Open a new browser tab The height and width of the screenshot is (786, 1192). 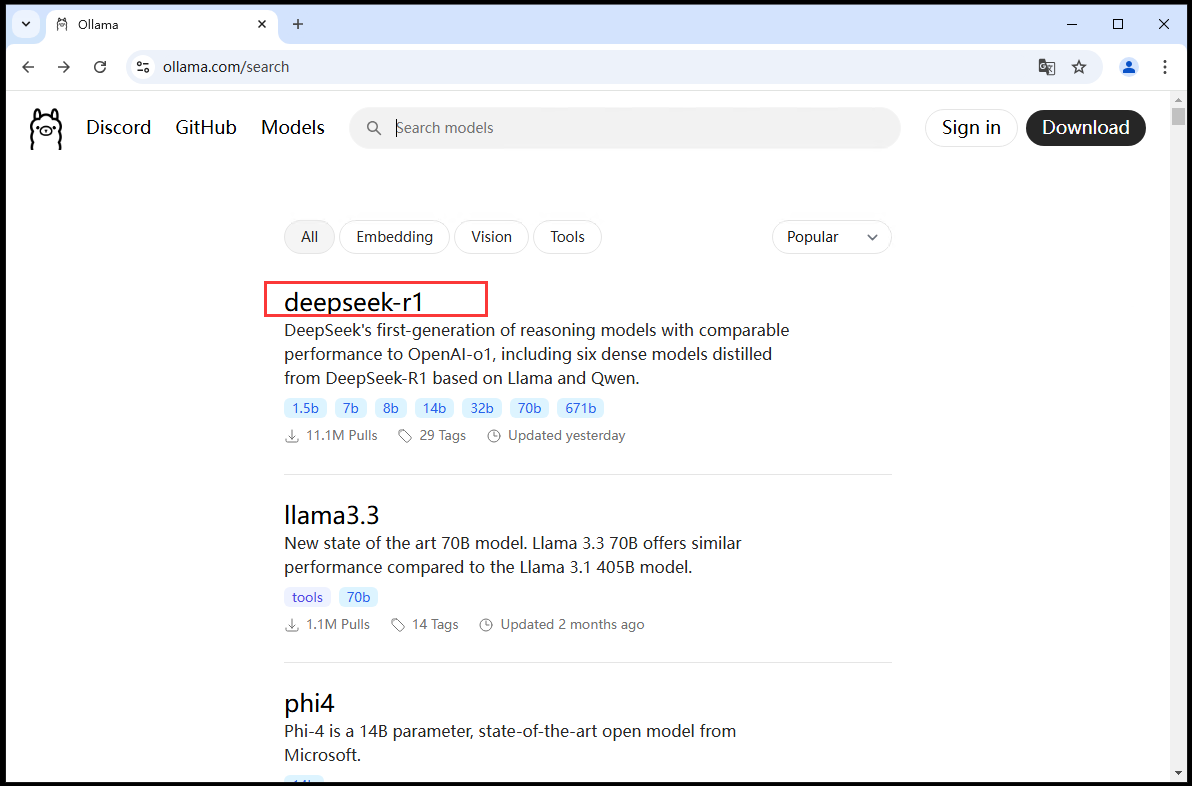pos(298,24)
